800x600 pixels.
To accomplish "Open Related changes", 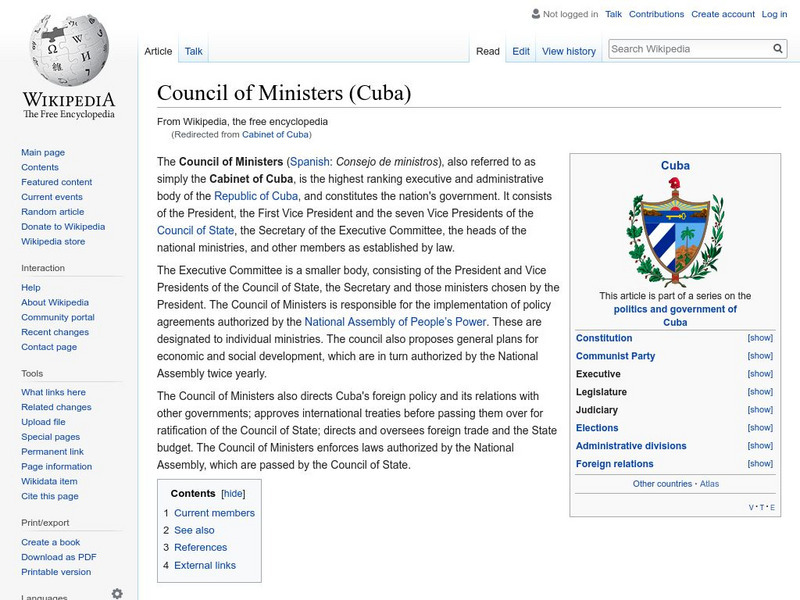I will coord(56,407).
